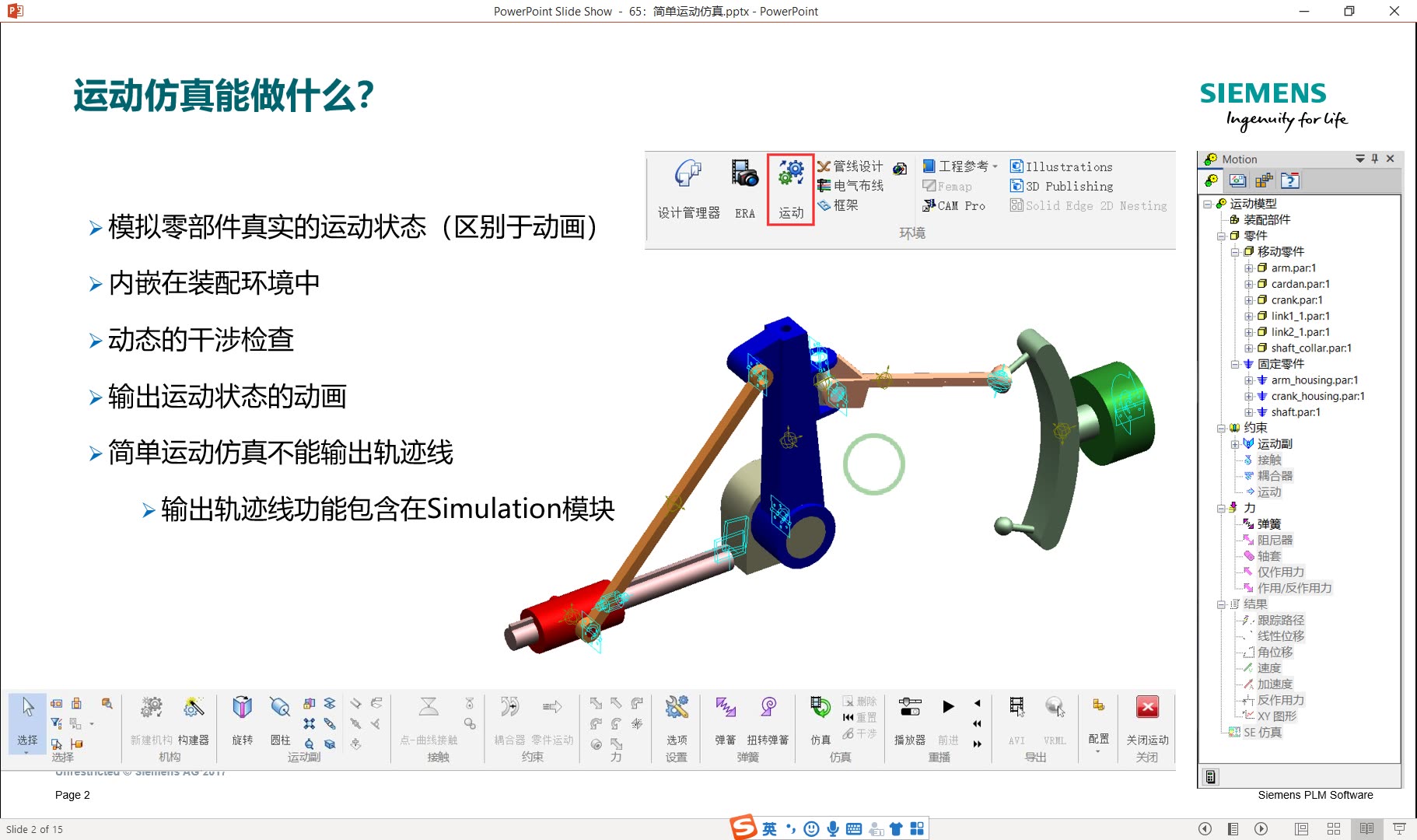Expand the arm.par:1 tree node
Viewport: 1417px width, 840px height.
(x=1249, y=268)
